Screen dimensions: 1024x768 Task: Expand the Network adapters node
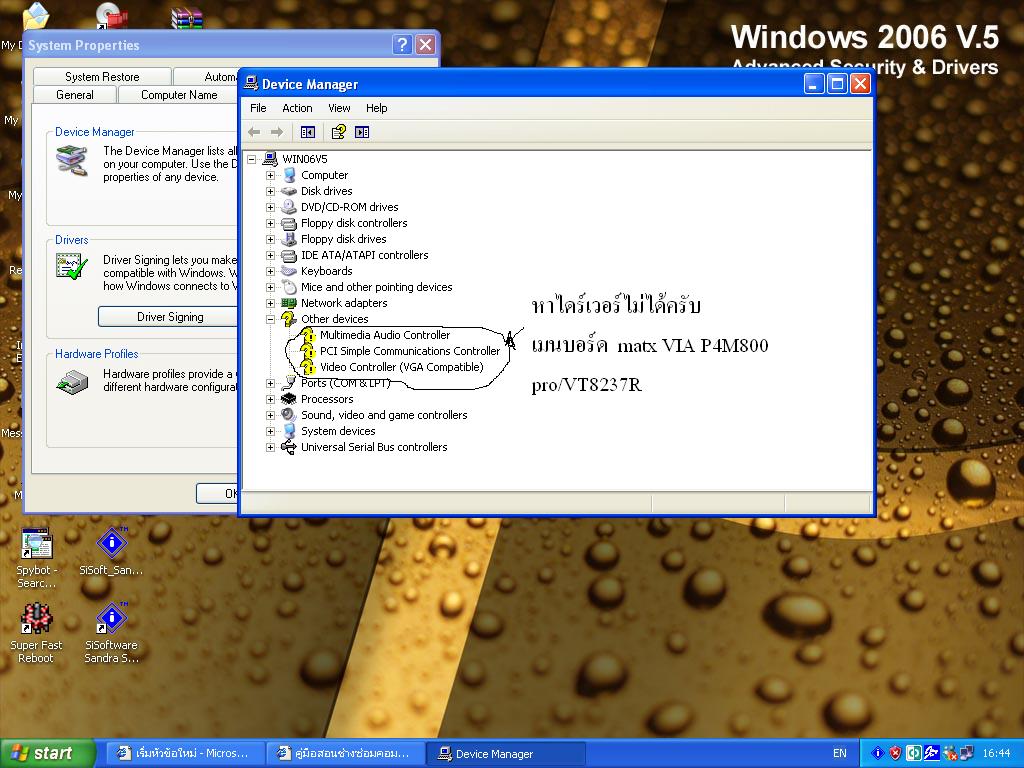(270, 303)
